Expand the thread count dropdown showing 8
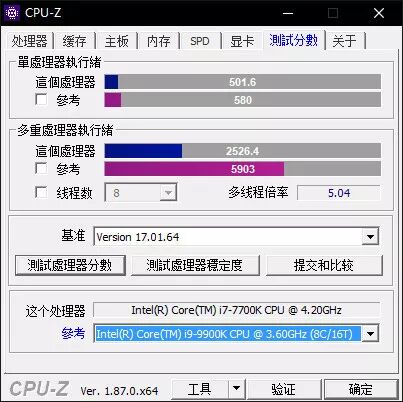Image resolution: width=403 pixels, height=402 pixels. click(168, 192)
